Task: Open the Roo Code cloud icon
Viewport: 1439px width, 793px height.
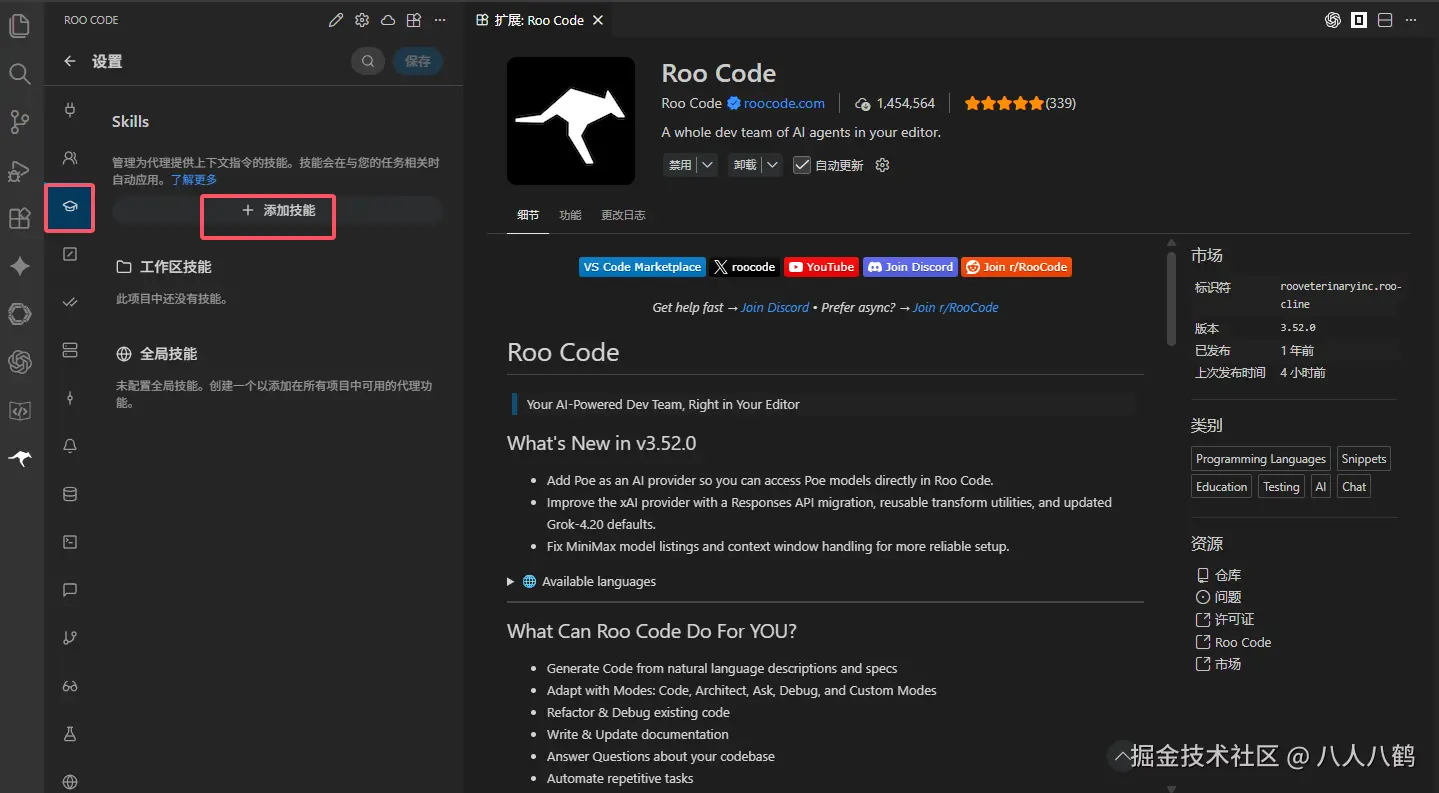Action: pyautogui.click(x=388, y=20)
